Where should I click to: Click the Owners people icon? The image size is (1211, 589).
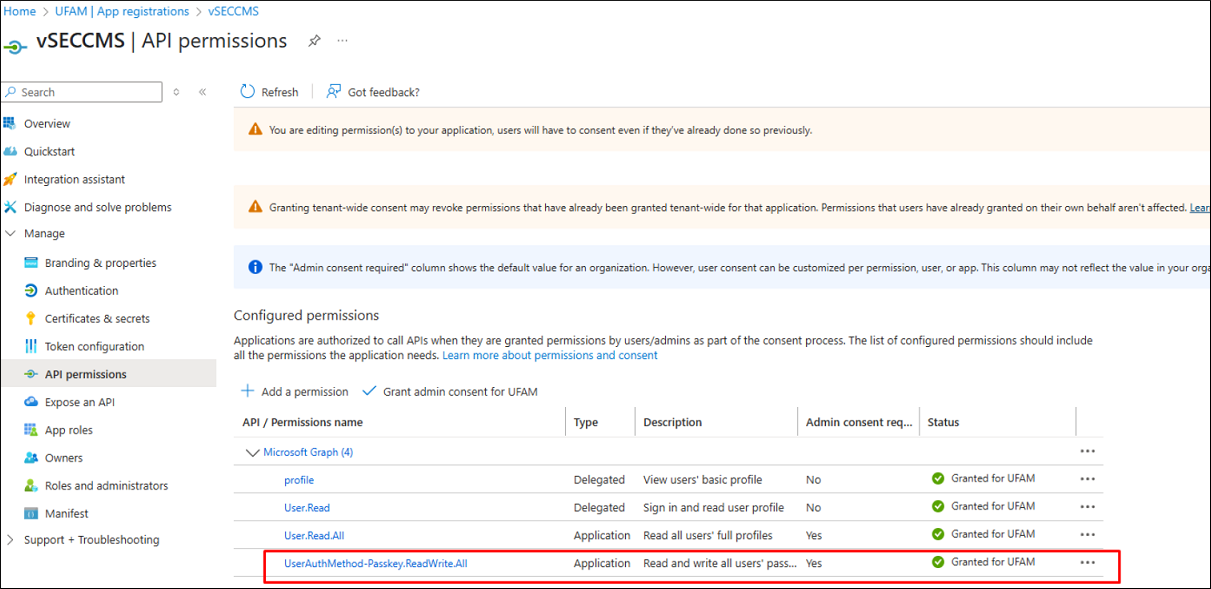pos(31,458)
